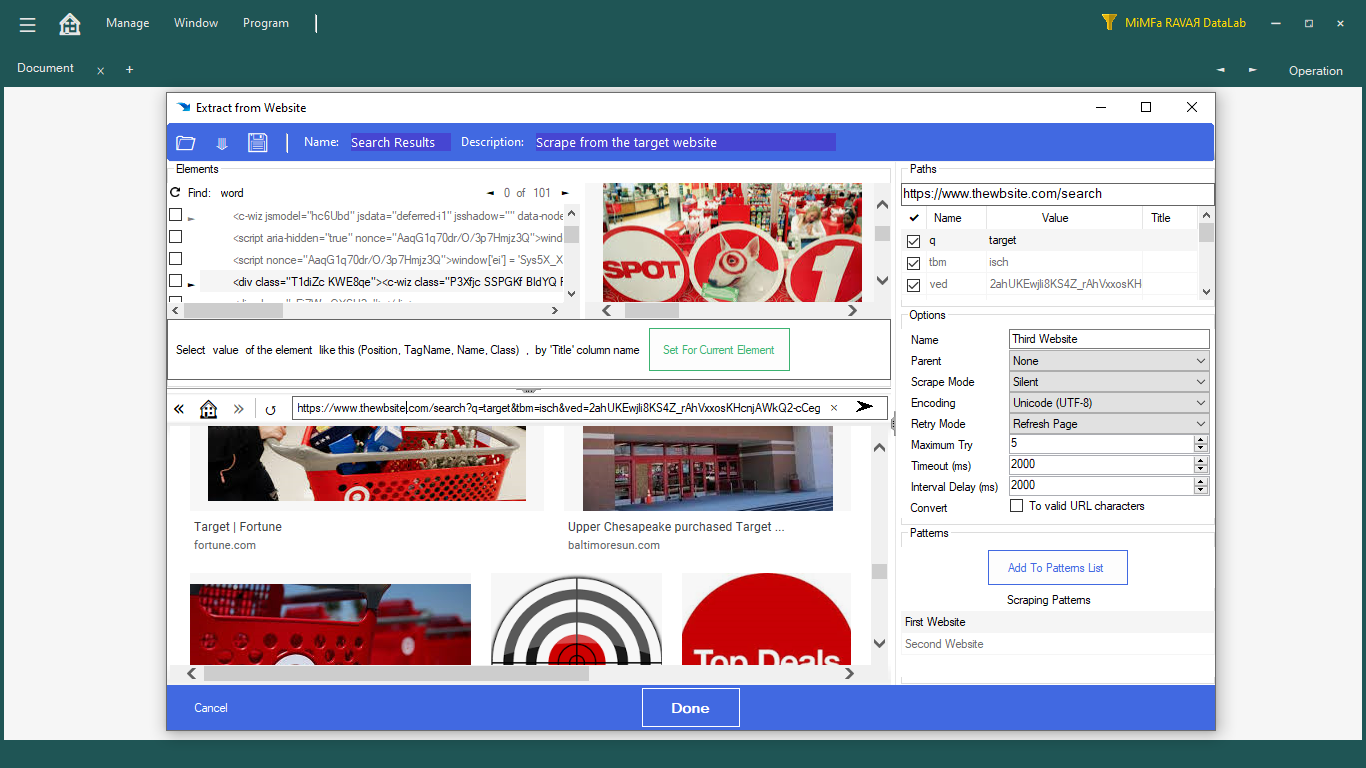This screenshot has height=768, width=1366.
Task: Click the browser home icon
Action: click(x=208, y=408)
